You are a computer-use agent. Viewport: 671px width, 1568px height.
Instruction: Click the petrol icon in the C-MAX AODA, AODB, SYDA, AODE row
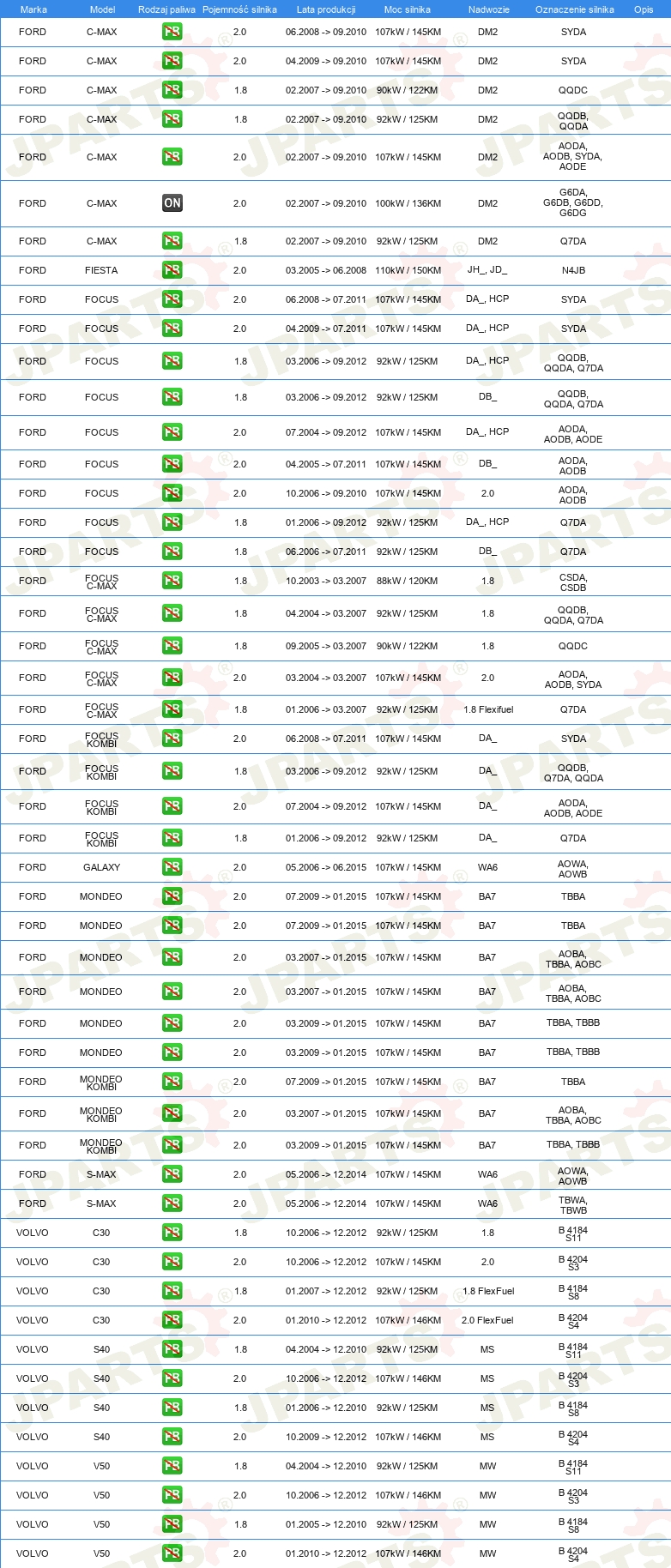tap(172, 157)
